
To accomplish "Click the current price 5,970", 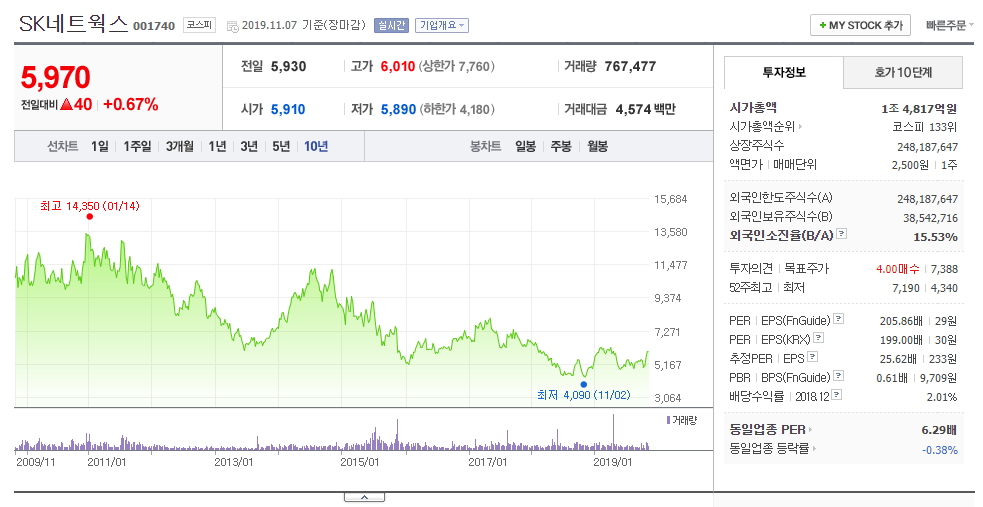I will coord(56,78).
